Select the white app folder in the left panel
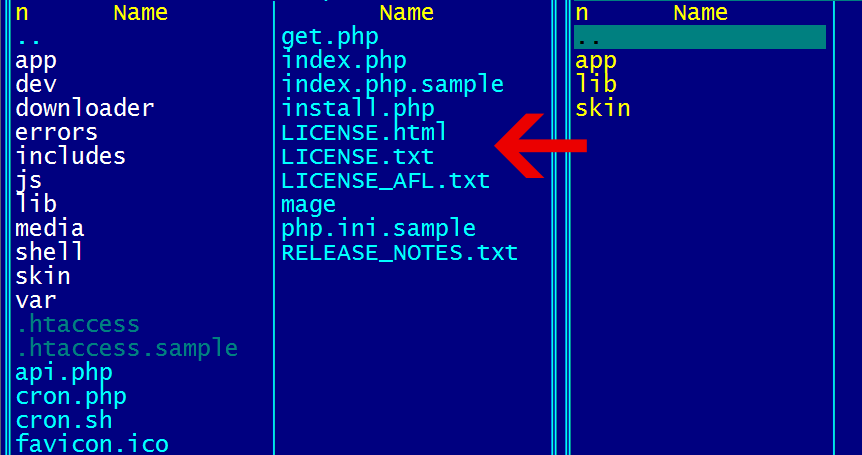The width and height of the screenshot is (862, 455). tap(36, 60)
